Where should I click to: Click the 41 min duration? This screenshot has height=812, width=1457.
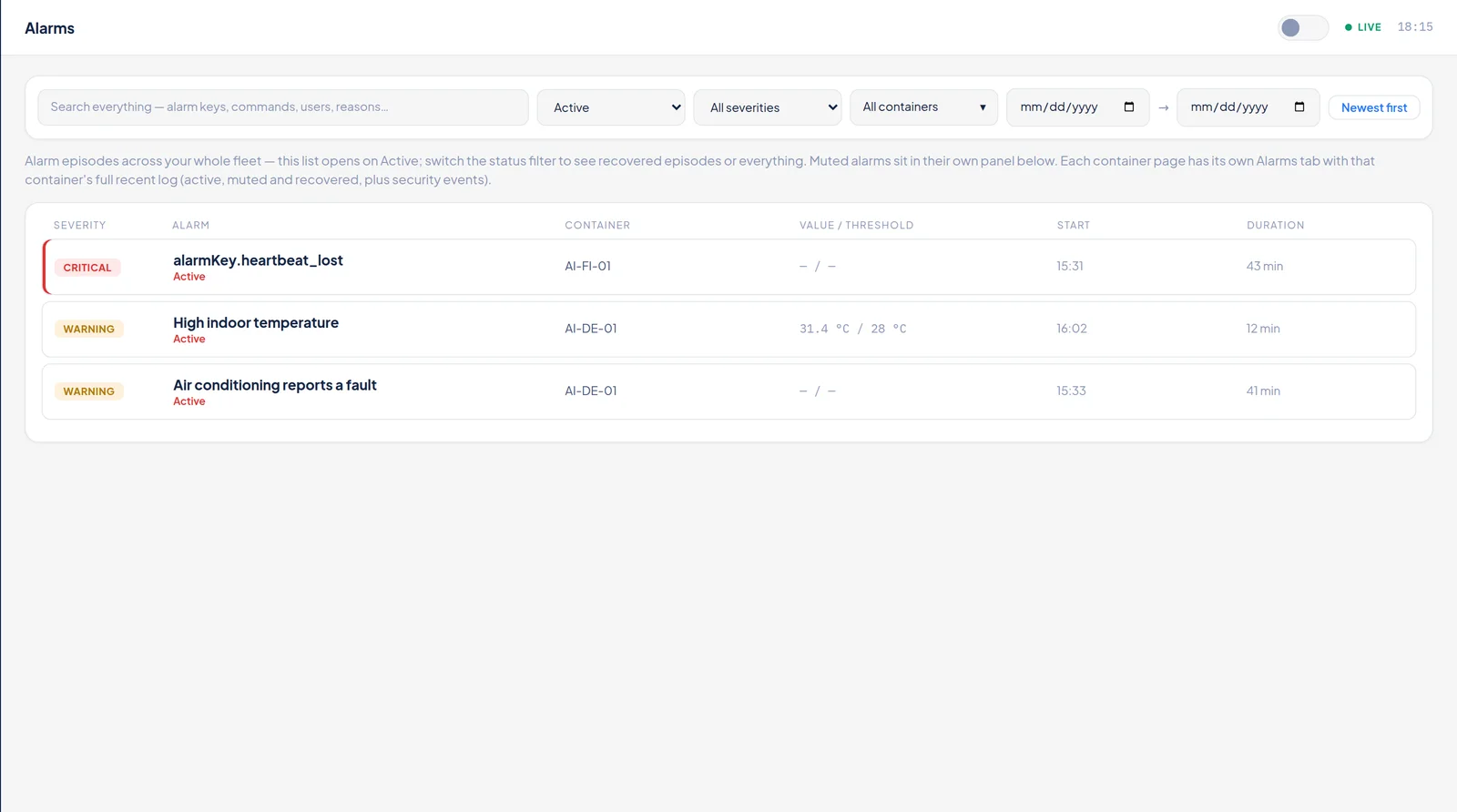tap(1263, 391)
